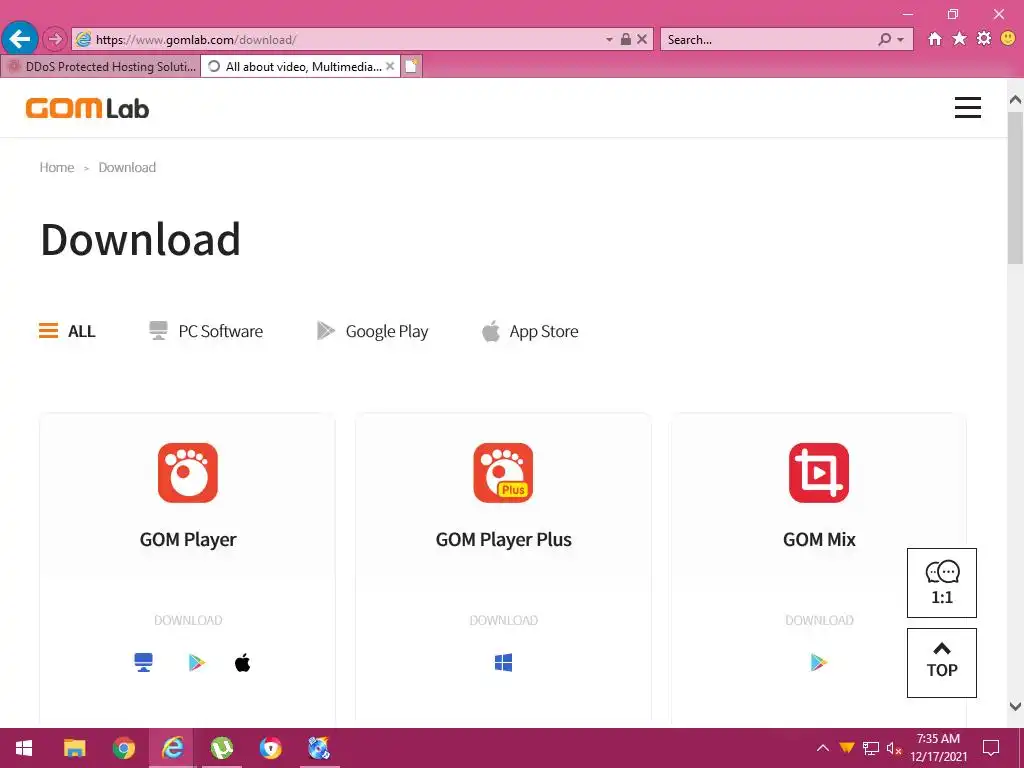Select the PC Software filter tab
The image size is (1024, 768).
click(x=206, y=331)
